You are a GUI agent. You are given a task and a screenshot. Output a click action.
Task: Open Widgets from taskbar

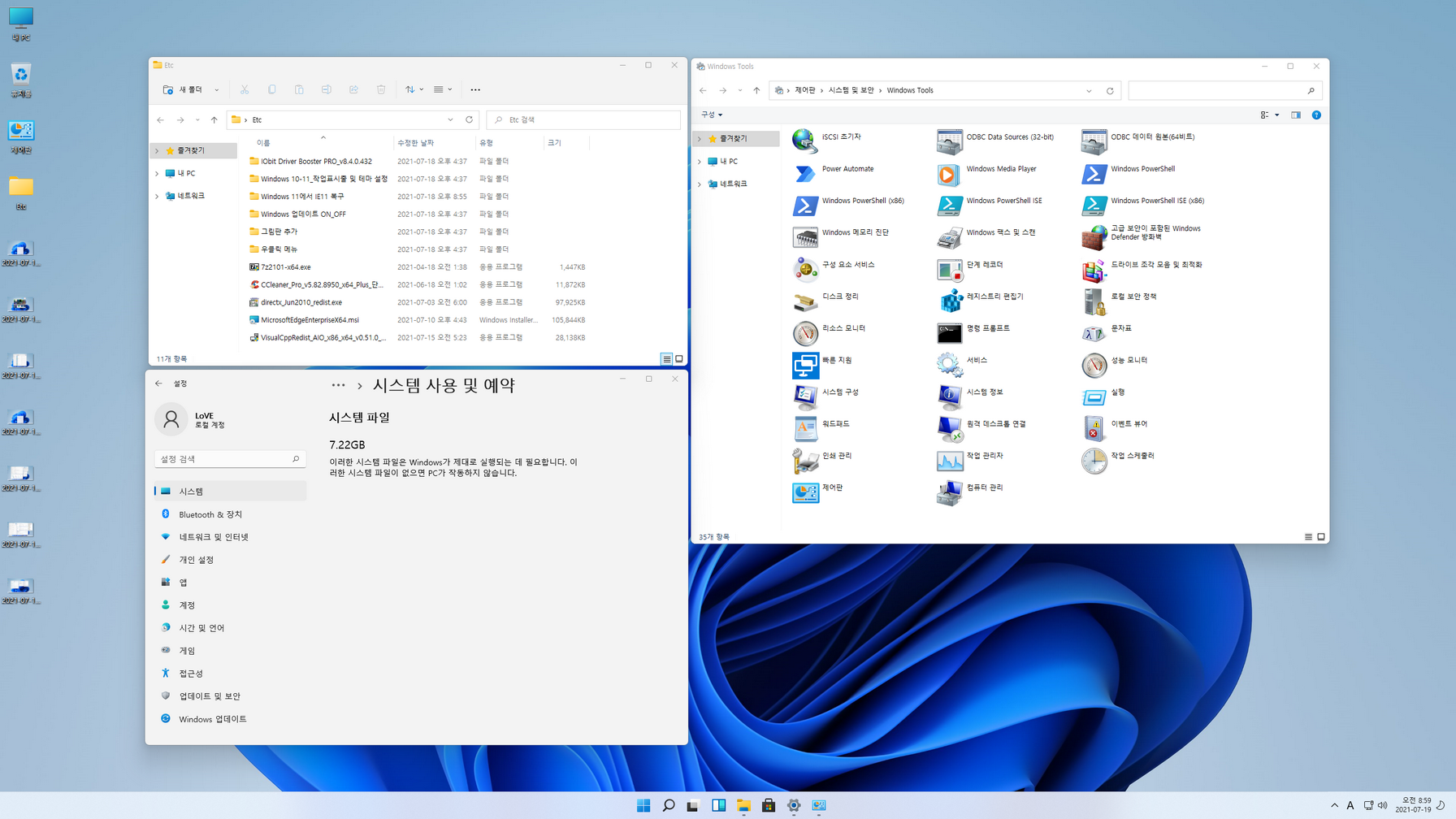click(718, 805)
